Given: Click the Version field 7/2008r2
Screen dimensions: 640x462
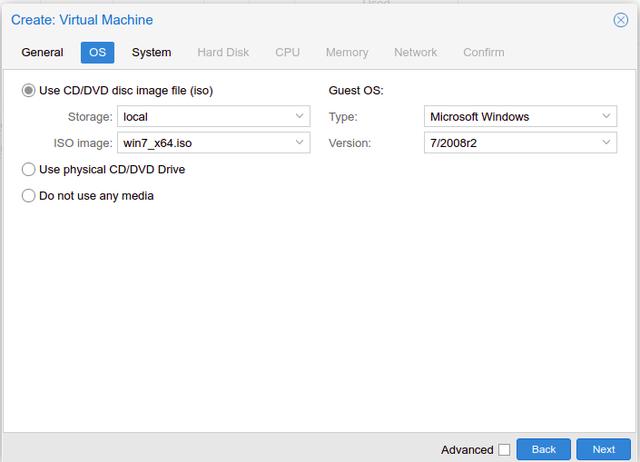Looking at the screenshot, I should tap(520, 142).
